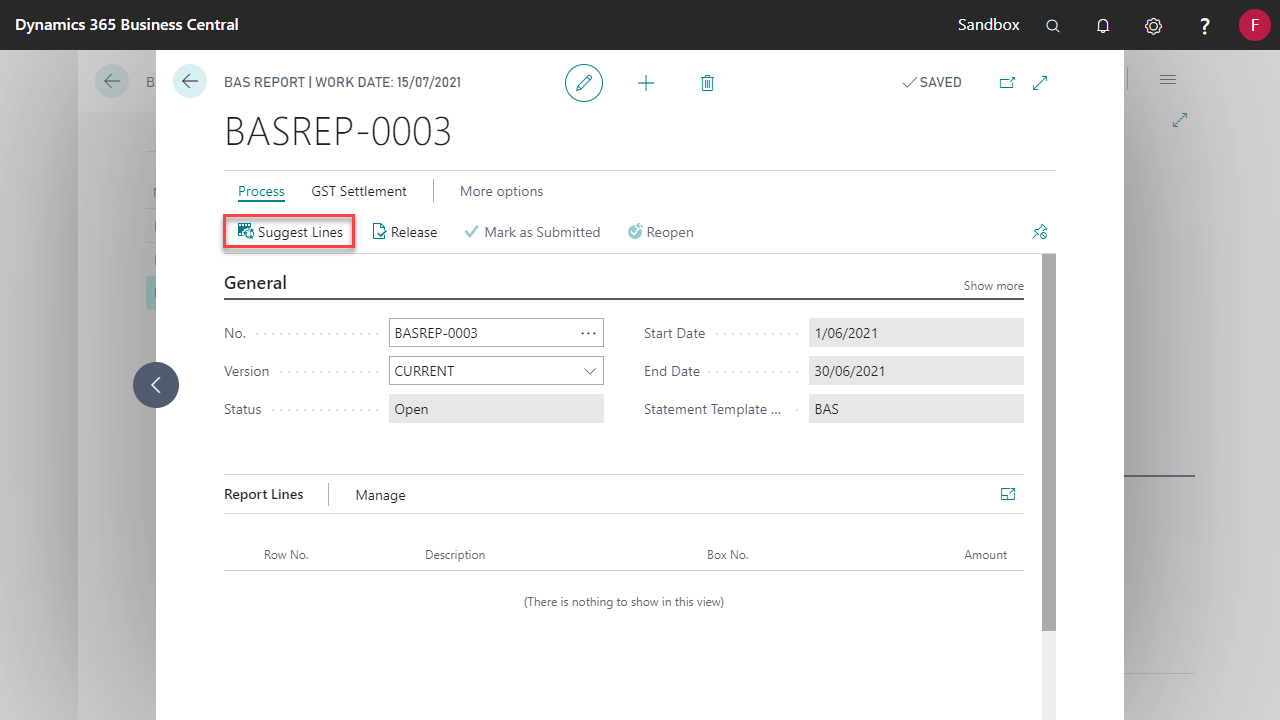
Task: Click the Status field showing Open
Action: (496, 409)
